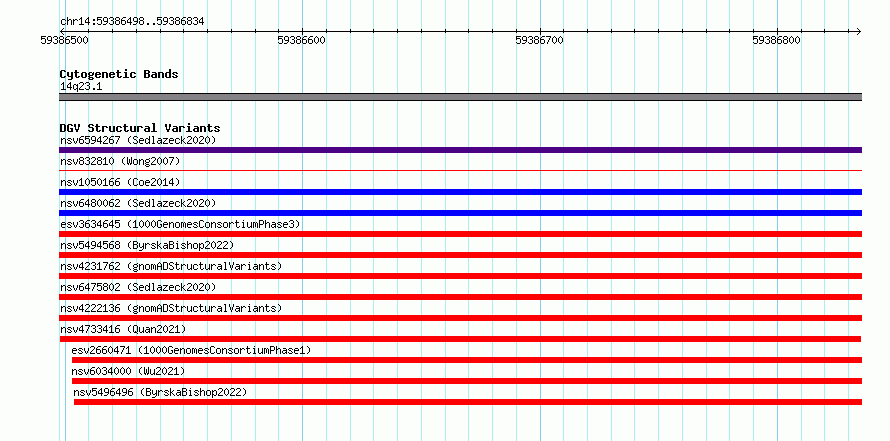Open the nsv832810 (Wong2007) label
890x441 pixels.
pos(120,161)
